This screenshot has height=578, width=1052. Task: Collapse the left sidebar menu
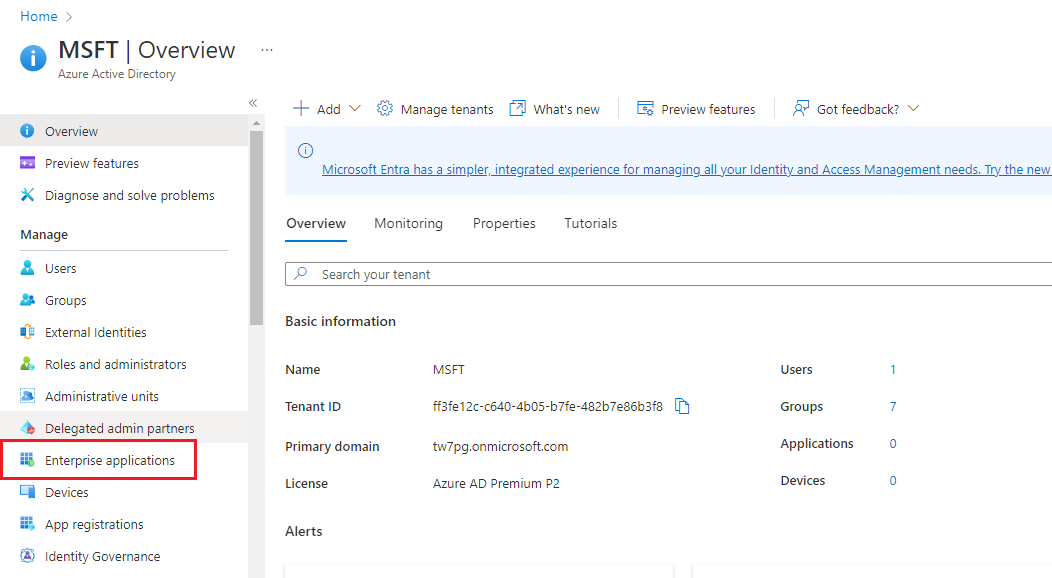point(253,103)
